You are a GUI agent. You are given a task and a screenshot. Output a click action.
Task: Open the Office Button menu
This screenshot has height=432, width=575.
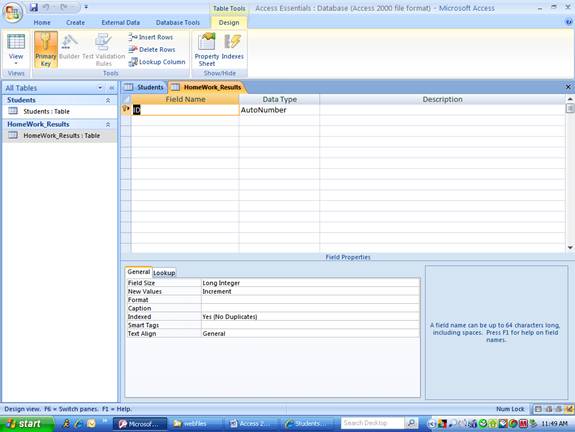coord(13,12)
